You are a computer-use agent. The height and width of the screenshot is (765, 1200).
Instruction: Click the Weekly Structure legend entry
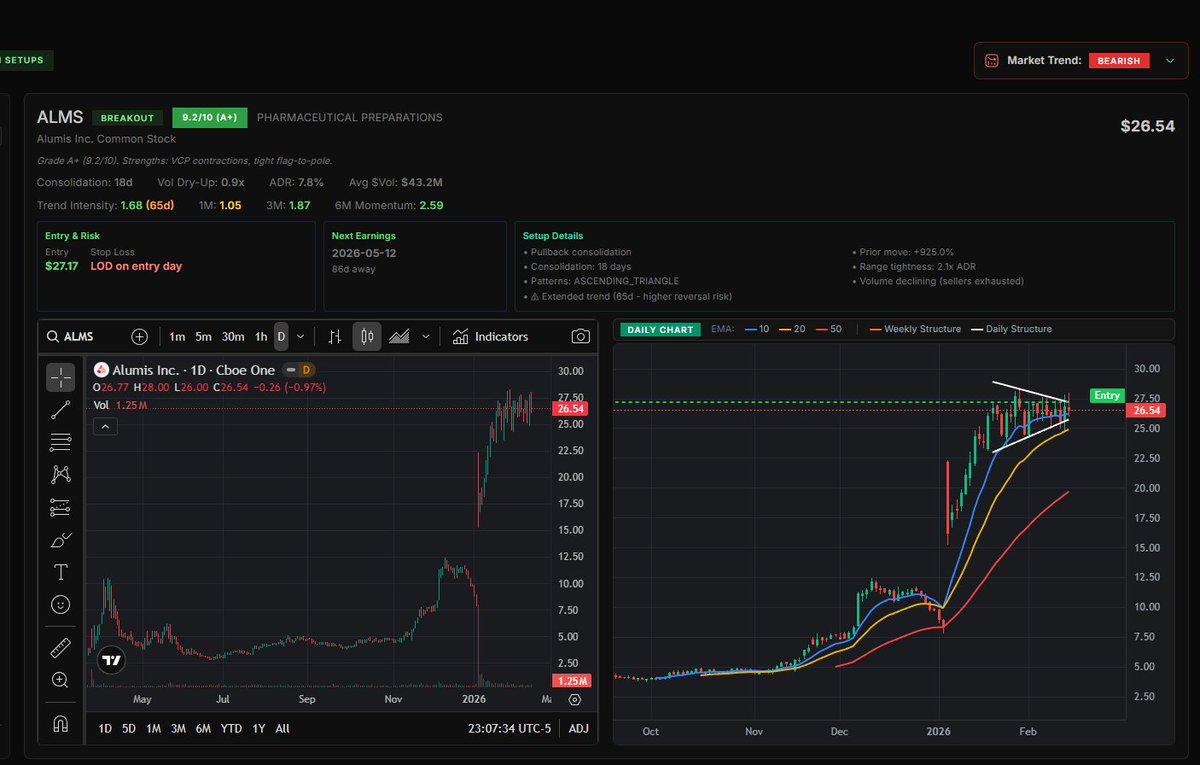point(915,329)
